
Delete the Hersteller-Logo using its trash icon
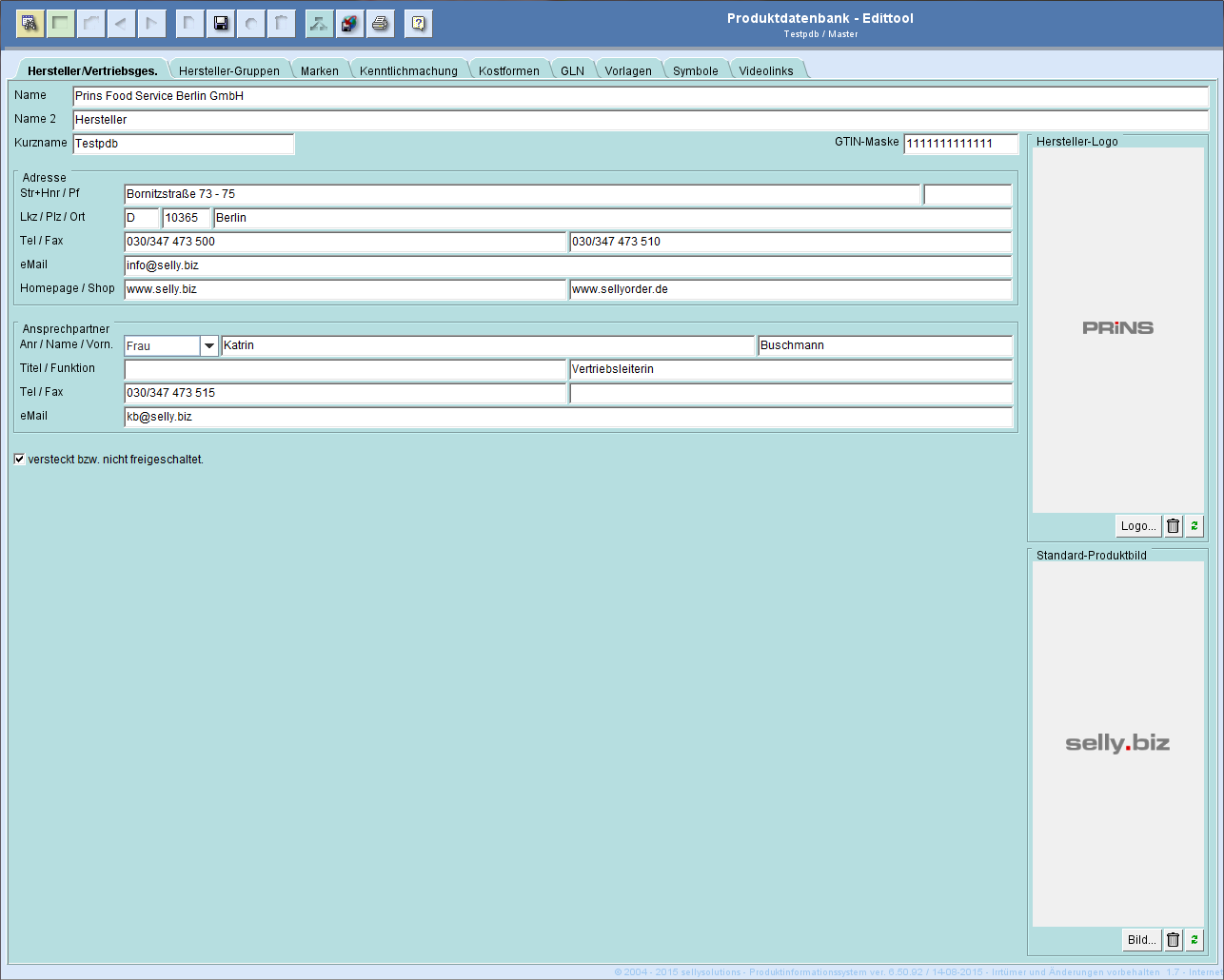pyautogui.click(x=1174, y=526)
